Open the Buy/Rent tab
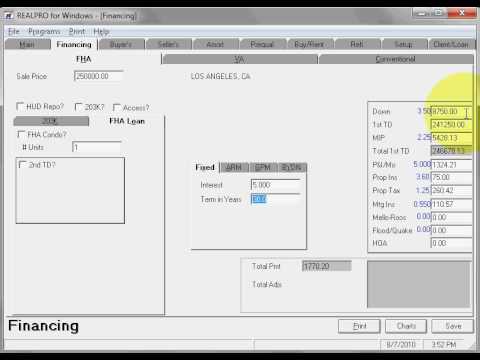This screenshot has width=480, height=360. coord(309,44)
